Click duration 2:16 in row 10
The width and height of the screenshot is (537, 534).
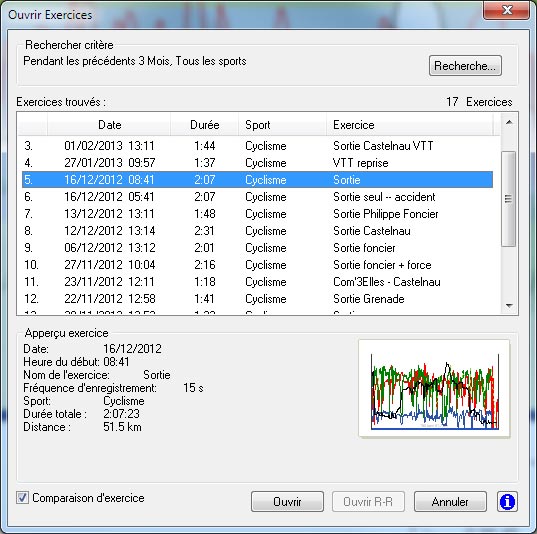(x=204, y=265)
